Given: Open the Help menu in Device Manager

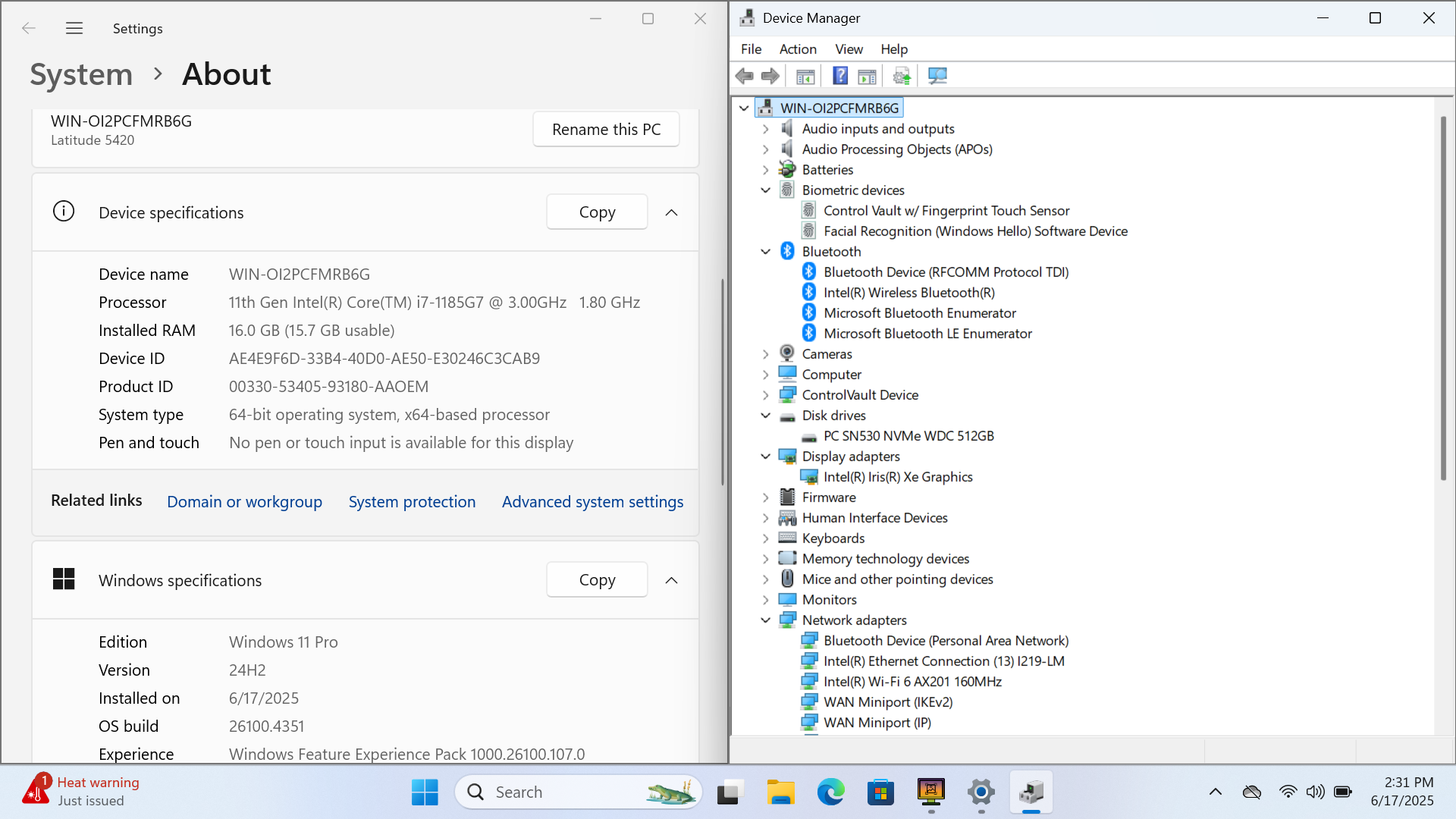Looking at the screenshot, I should 894,49.
